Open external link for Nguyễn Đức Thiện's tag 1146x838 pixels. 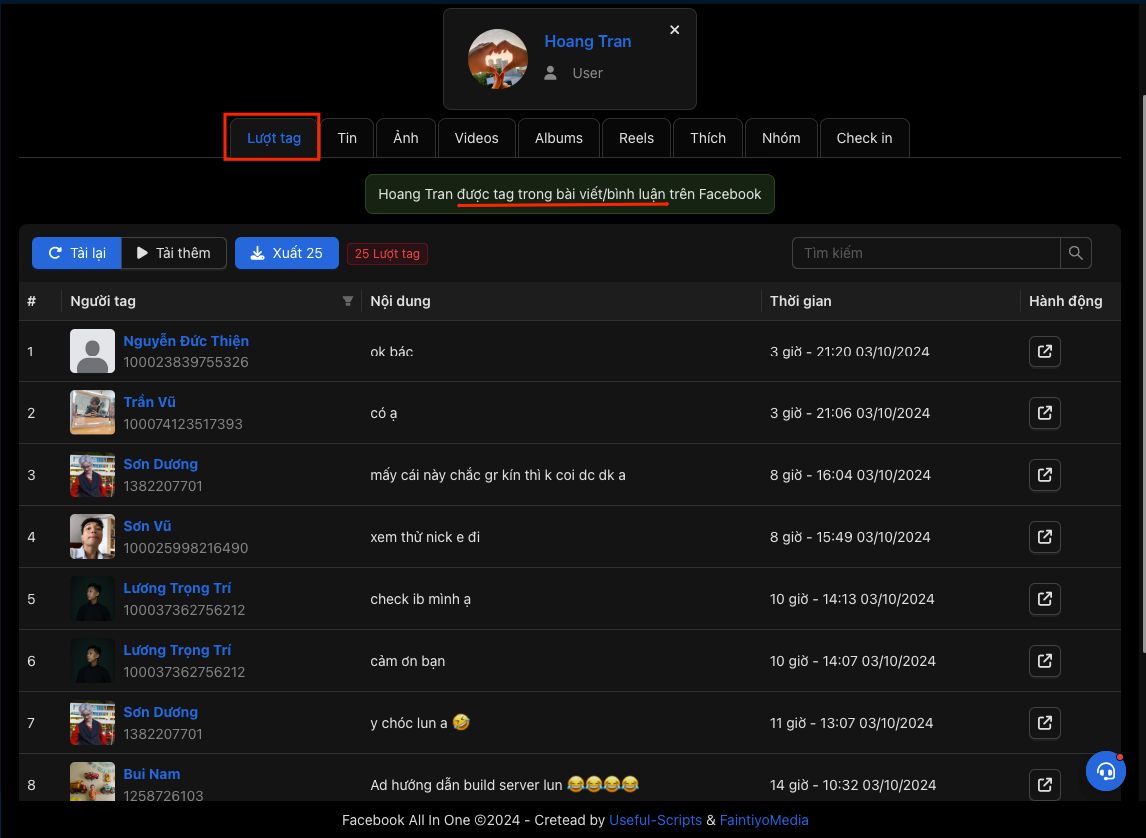[1044, 351]
